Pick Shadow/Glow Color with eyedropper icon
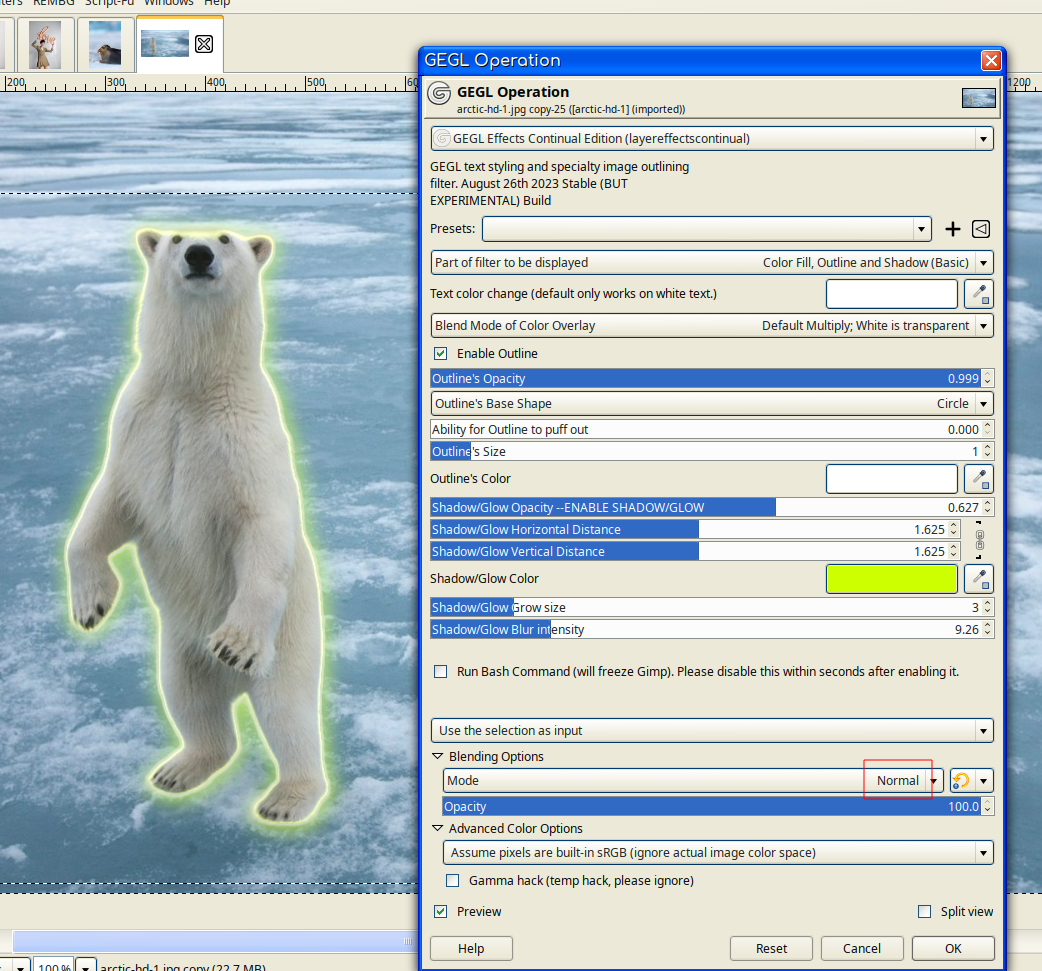The width and height of the screenshot is (1042, 971). (x=979, y=579)
